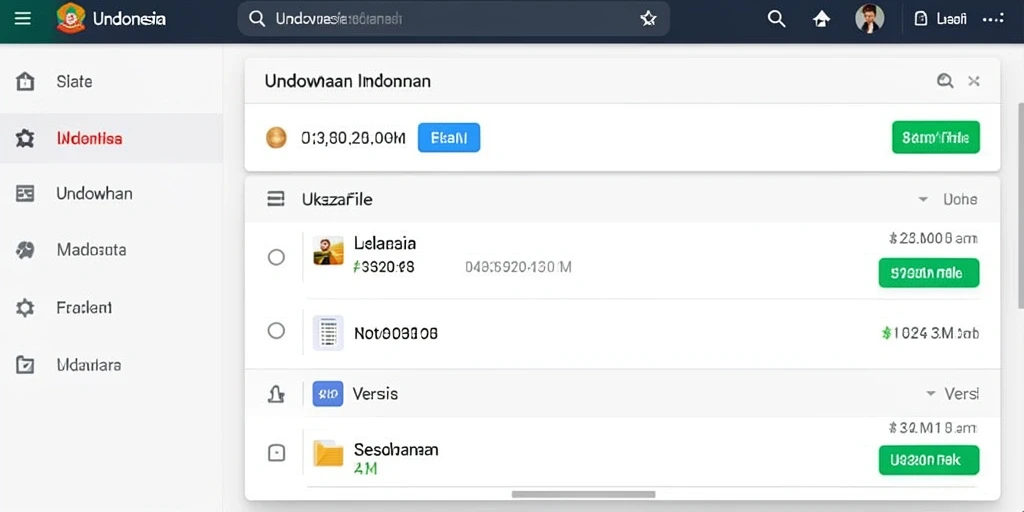Image resolution: width=1024 pixels, height=512 pixels.
Task: Click the Lelanaia file name
Action: [385, 244]
